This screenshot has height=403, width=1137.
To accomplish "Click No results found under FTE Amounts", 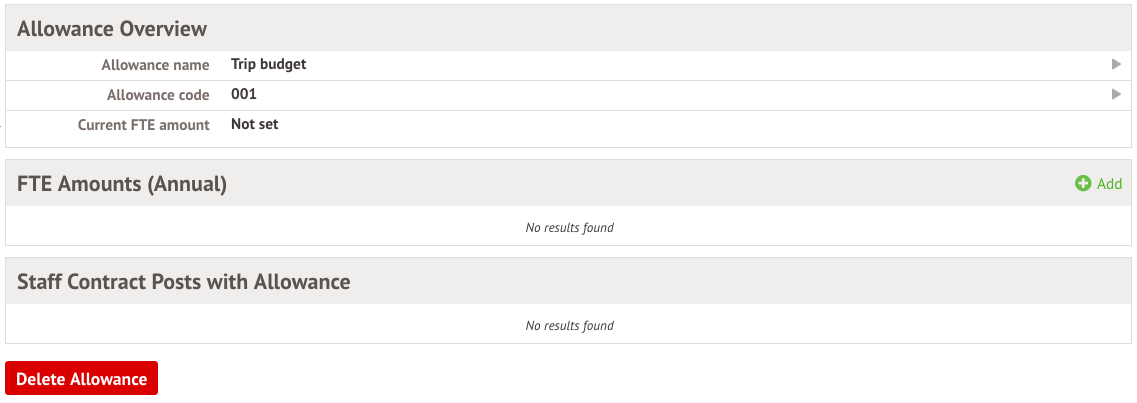I will pyautogui.click(x=569, y=228).
